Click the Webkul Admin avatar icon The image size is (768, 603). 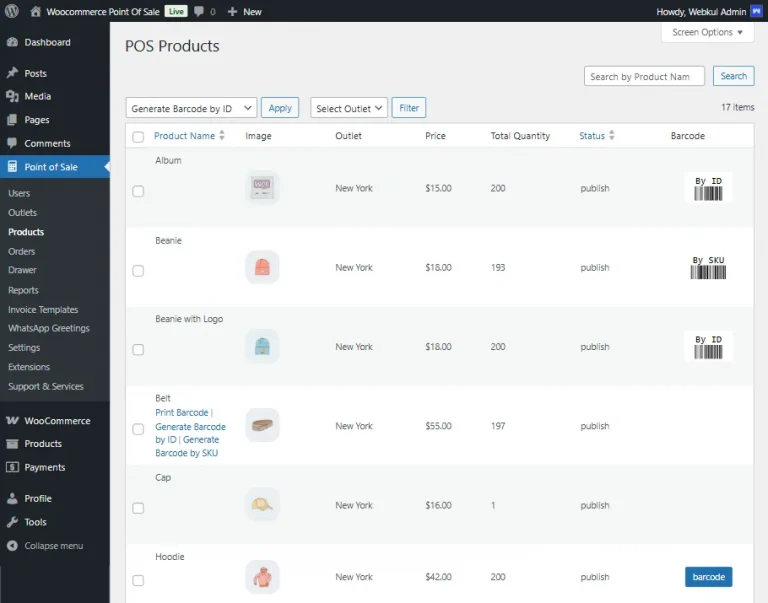(x=757, y=11)
